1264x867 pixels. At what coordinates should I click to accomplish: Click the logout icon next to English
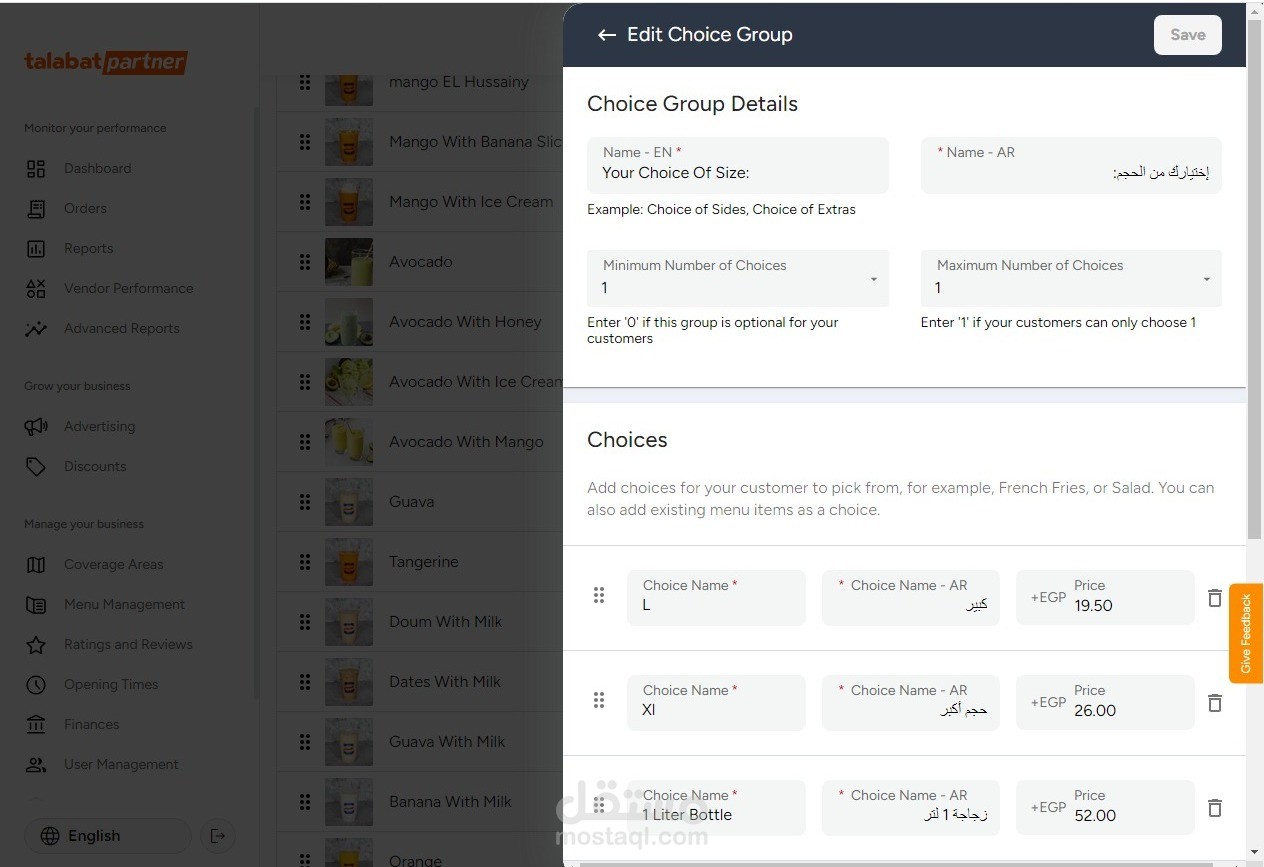(x=218, y=836)
